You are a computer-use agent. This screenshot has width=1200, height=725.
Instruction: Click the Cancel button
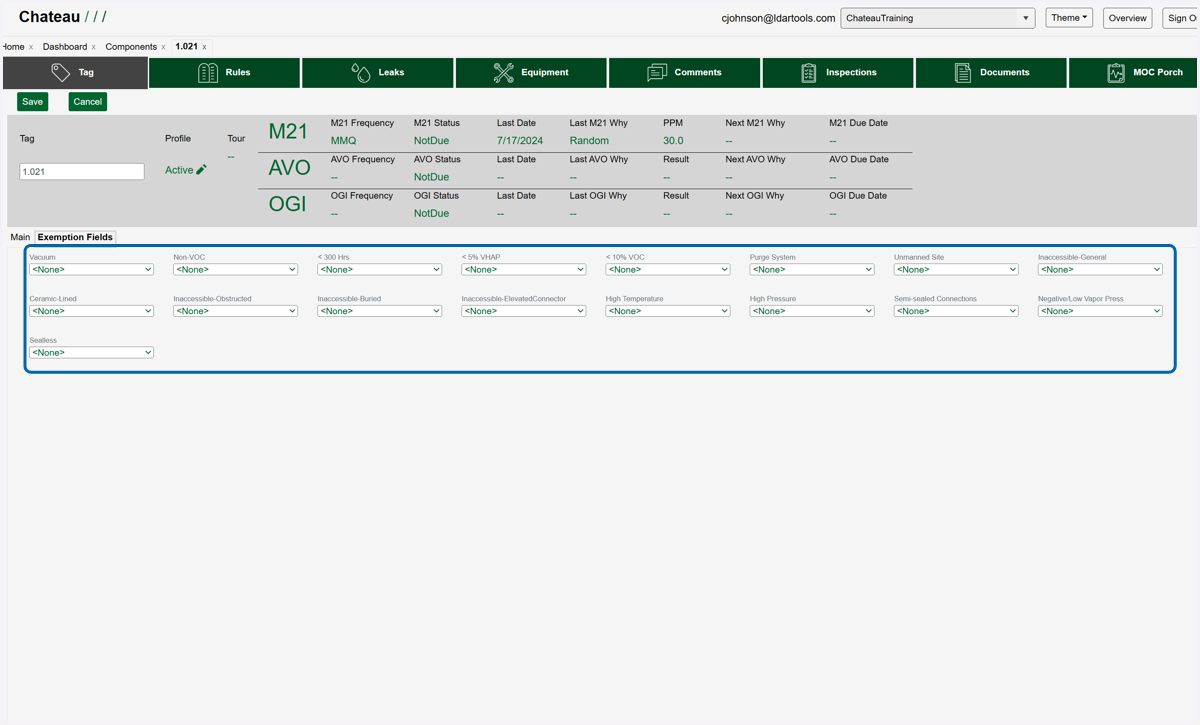(x=88, y=101)
